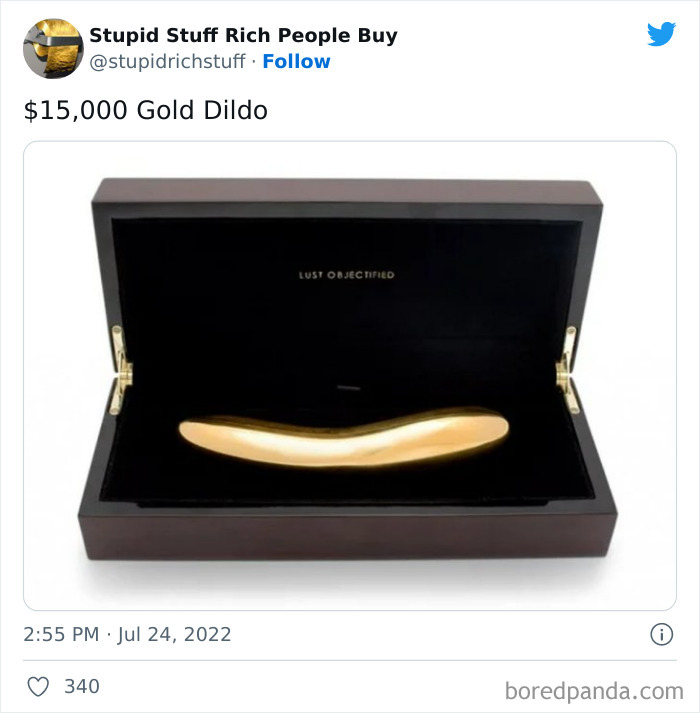The width and height of the screenshot is (700, 713).
Task: Click the small mark on velvet above the gold item
Action: tap(349, 388)
